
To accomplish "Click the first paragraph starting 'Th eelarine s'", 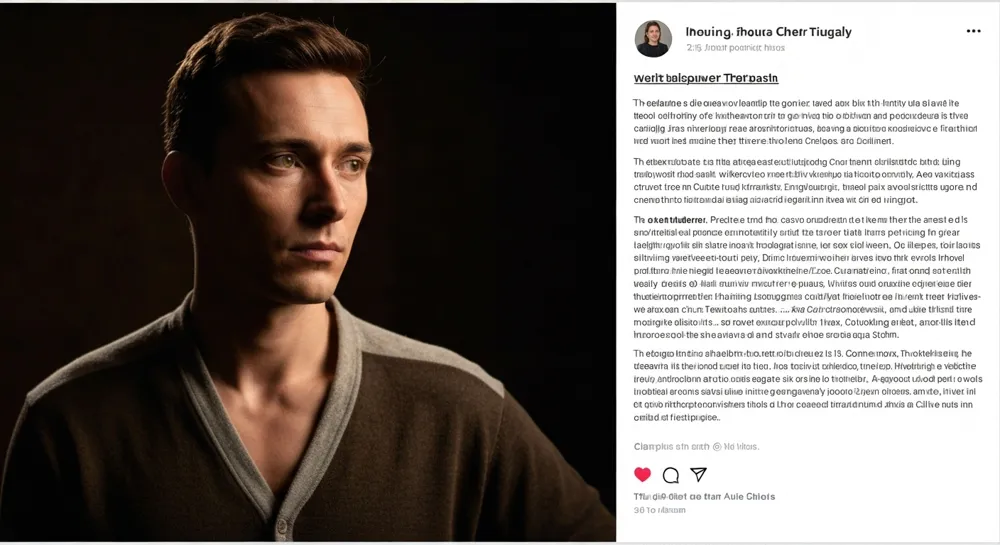I will 805,122.
